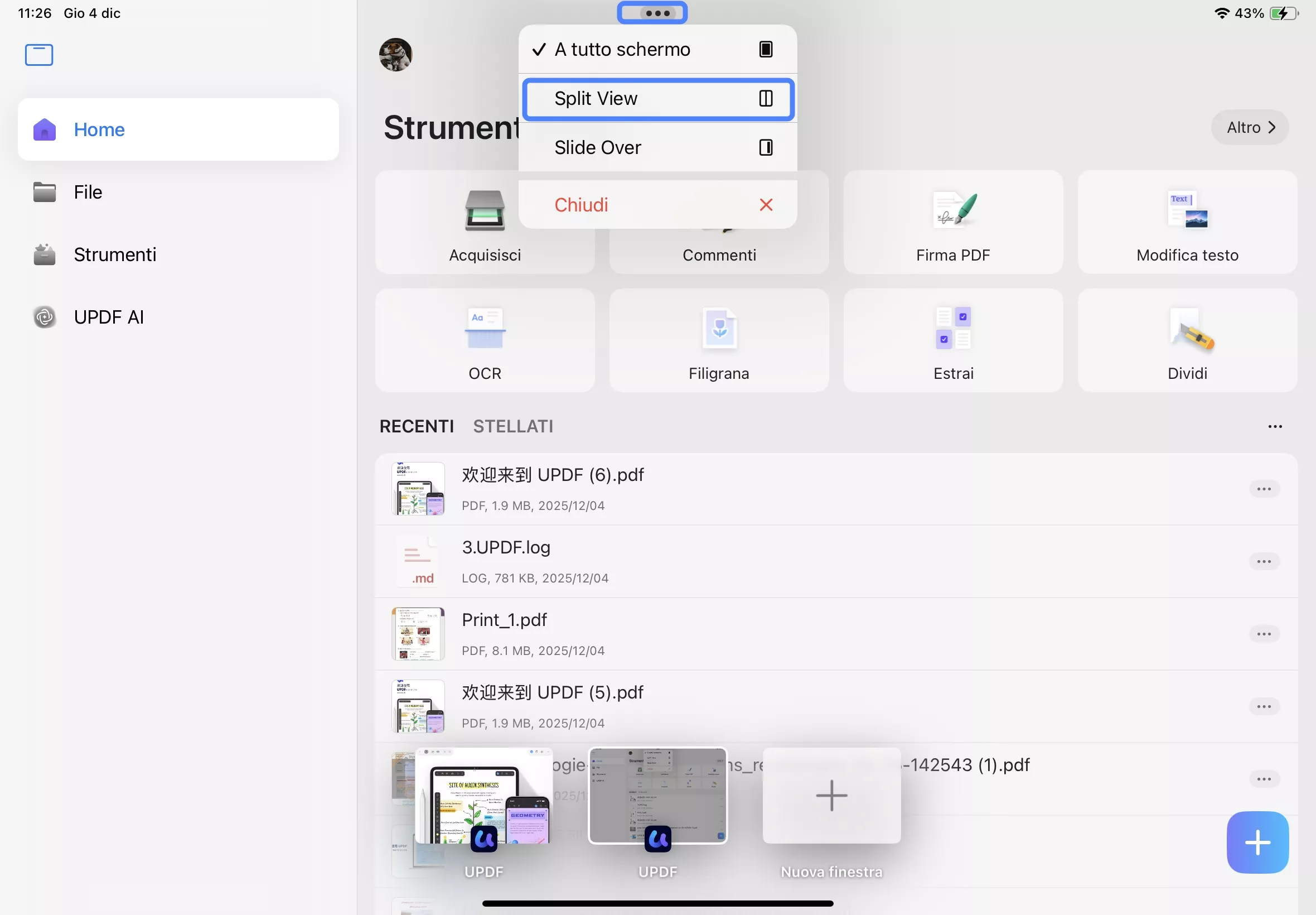This screenshot has height=915, width=1316.
Task: Open the RECENTI section ellipsis menu
Action: click(1275, 426)
